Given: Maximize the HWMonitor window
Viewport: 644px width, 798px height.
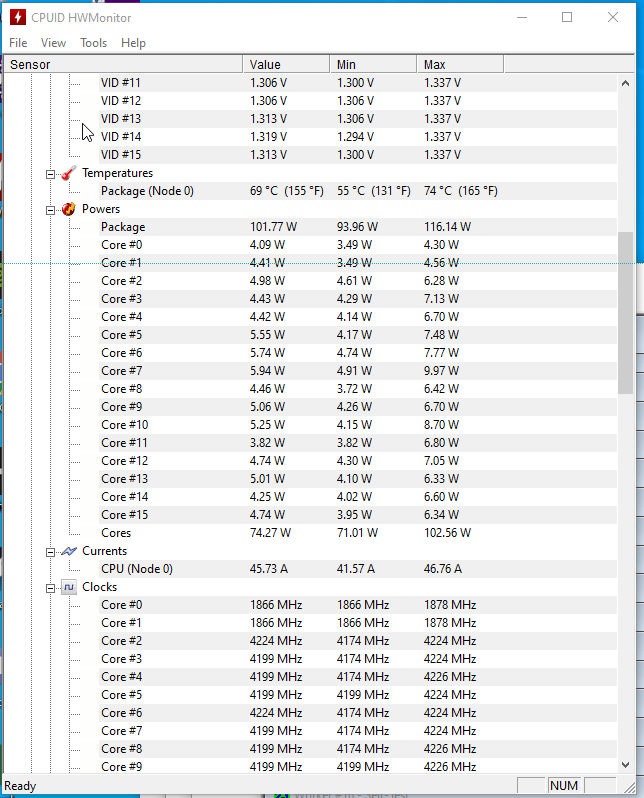Looking at the screenshot, I should 567,17.
